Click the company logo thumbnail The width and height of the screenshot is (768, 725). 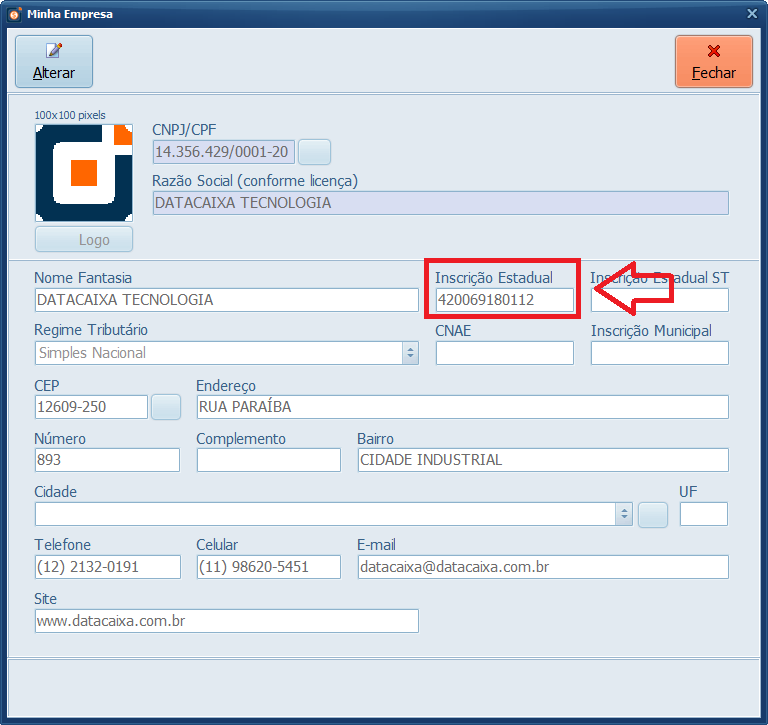click(84, 173)
